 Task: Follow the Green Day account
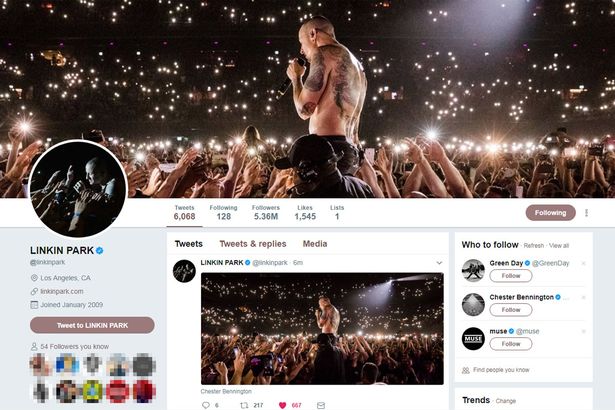(x=511, y=276)
